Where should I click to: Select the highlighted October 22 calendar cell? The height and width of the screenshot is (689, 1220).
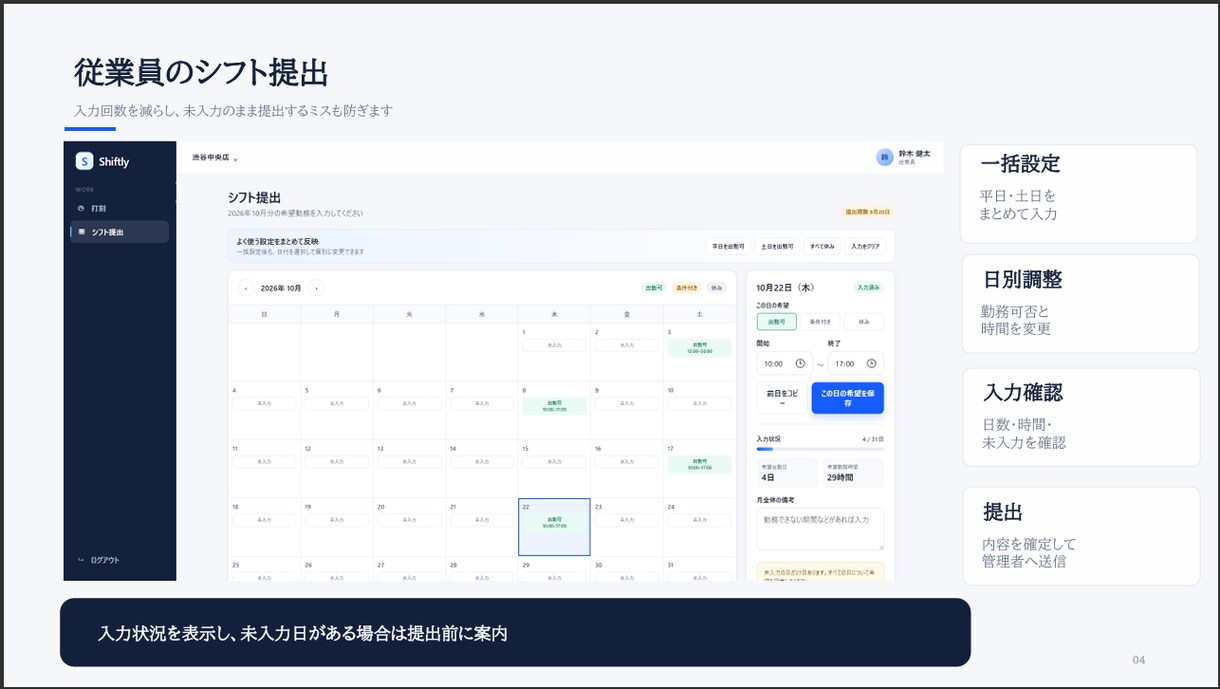554,527
